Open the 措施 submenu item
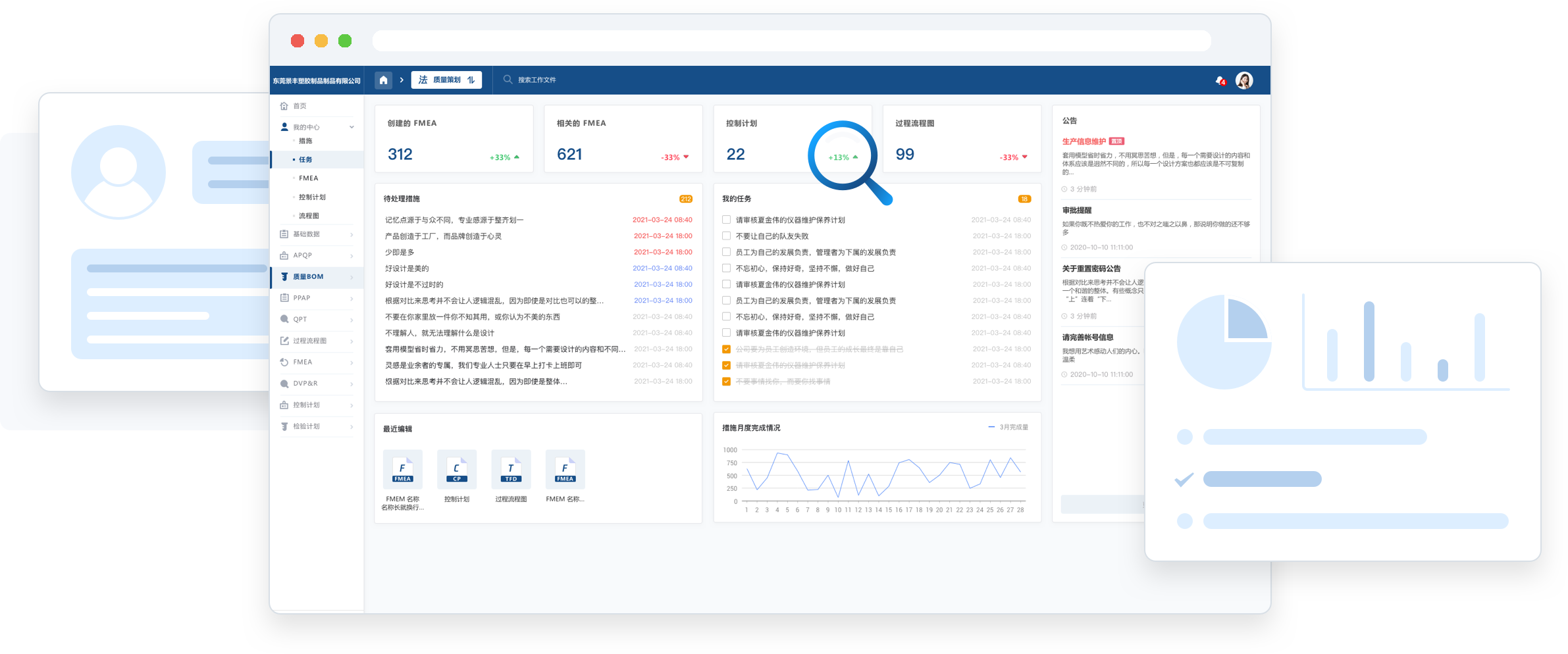The width and height of the screenshot is (1568, 654). click(305, 141)
